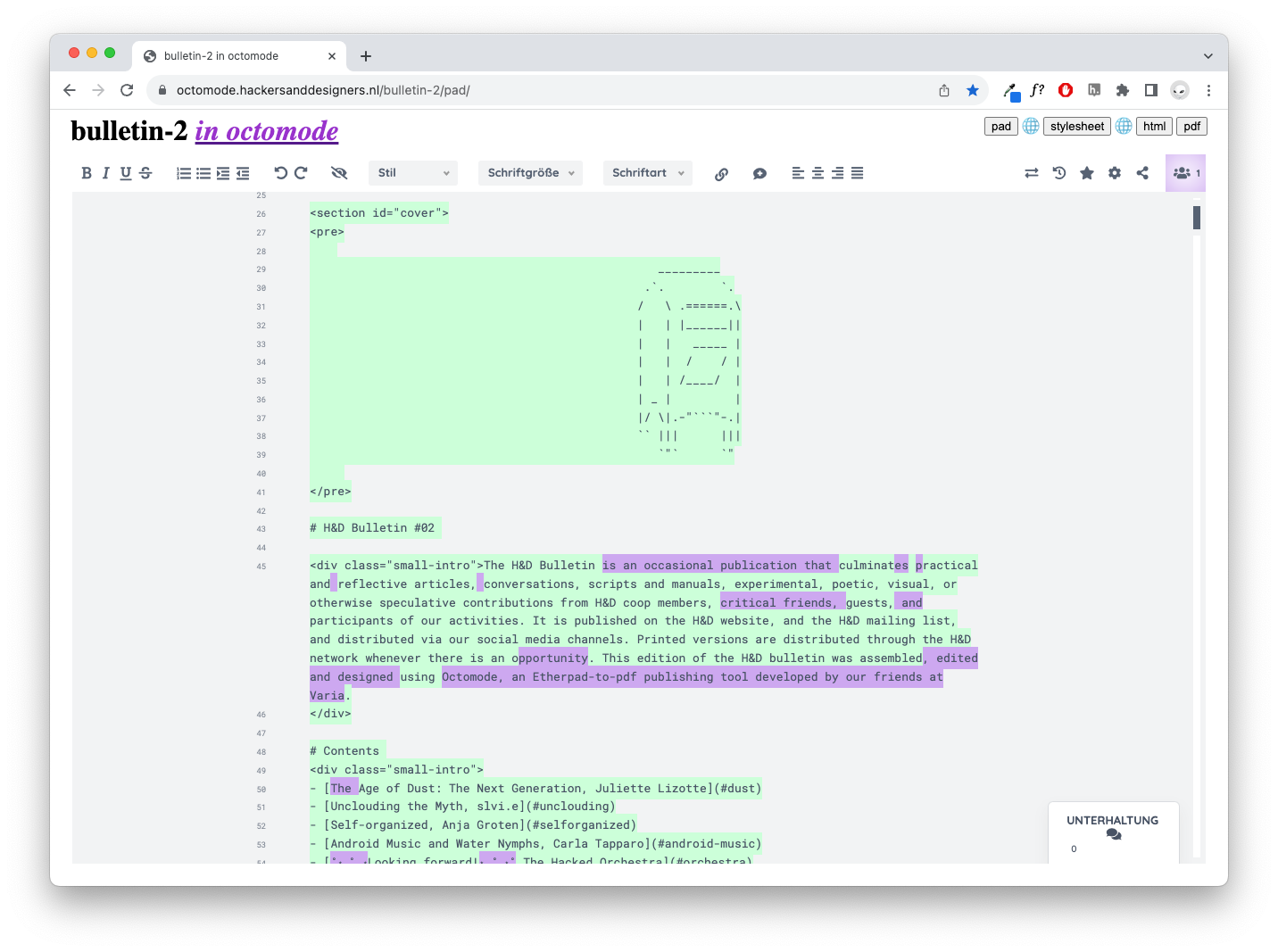Switch to the pdf view
1278x952 pixels.
[1191, 126]
